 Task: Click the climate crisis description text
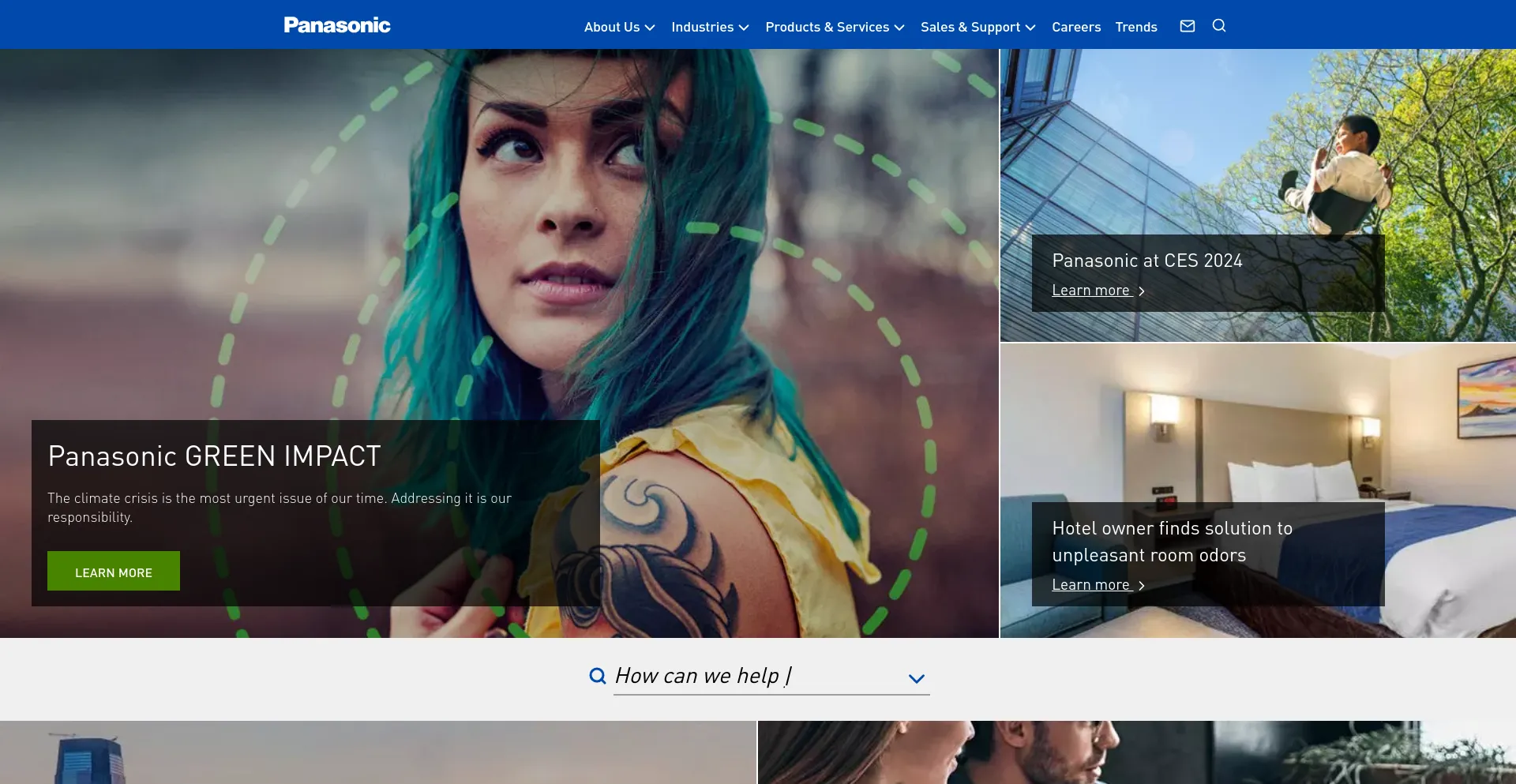[x=280, y=508]
